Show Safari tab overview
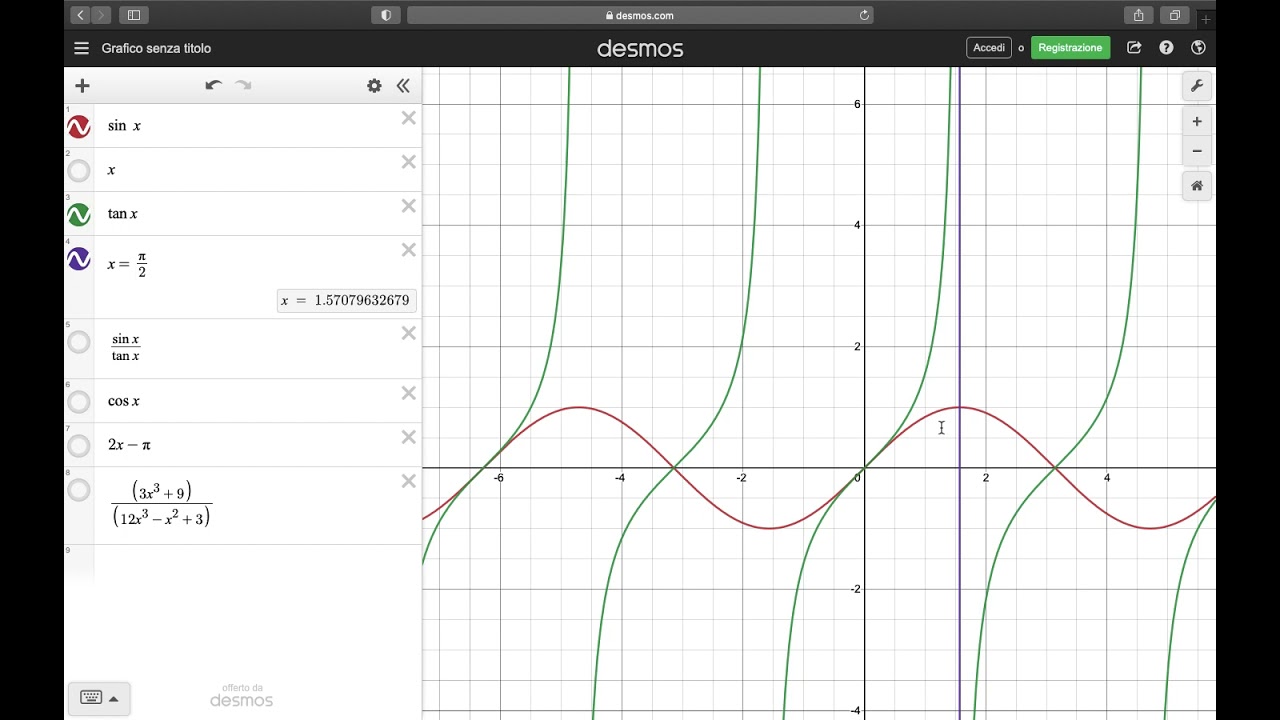The width and height of the screenshot is (1280, 720). [1175, 15]
